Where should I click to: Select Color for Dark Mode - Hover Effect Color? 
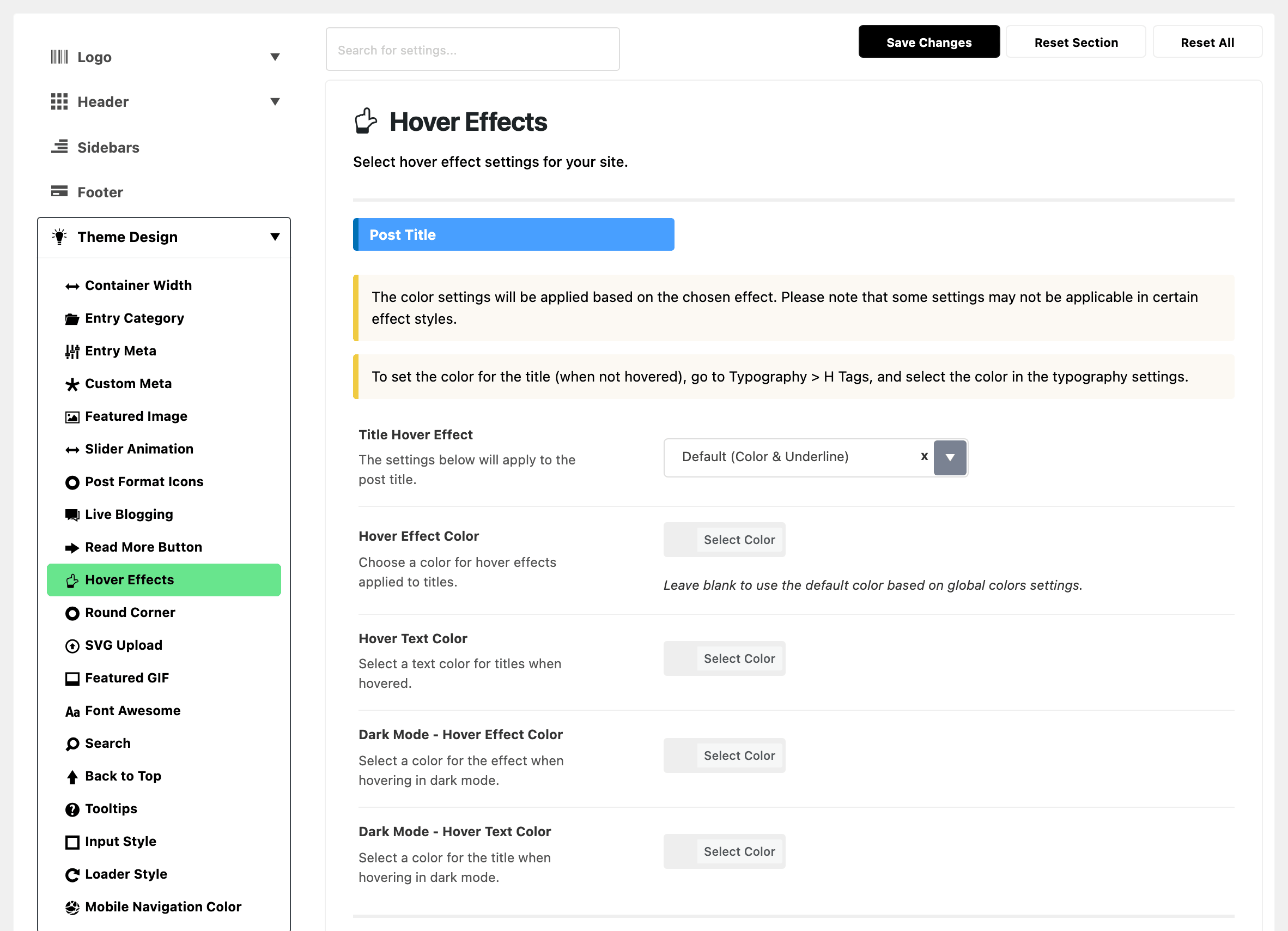click(724, 755)
